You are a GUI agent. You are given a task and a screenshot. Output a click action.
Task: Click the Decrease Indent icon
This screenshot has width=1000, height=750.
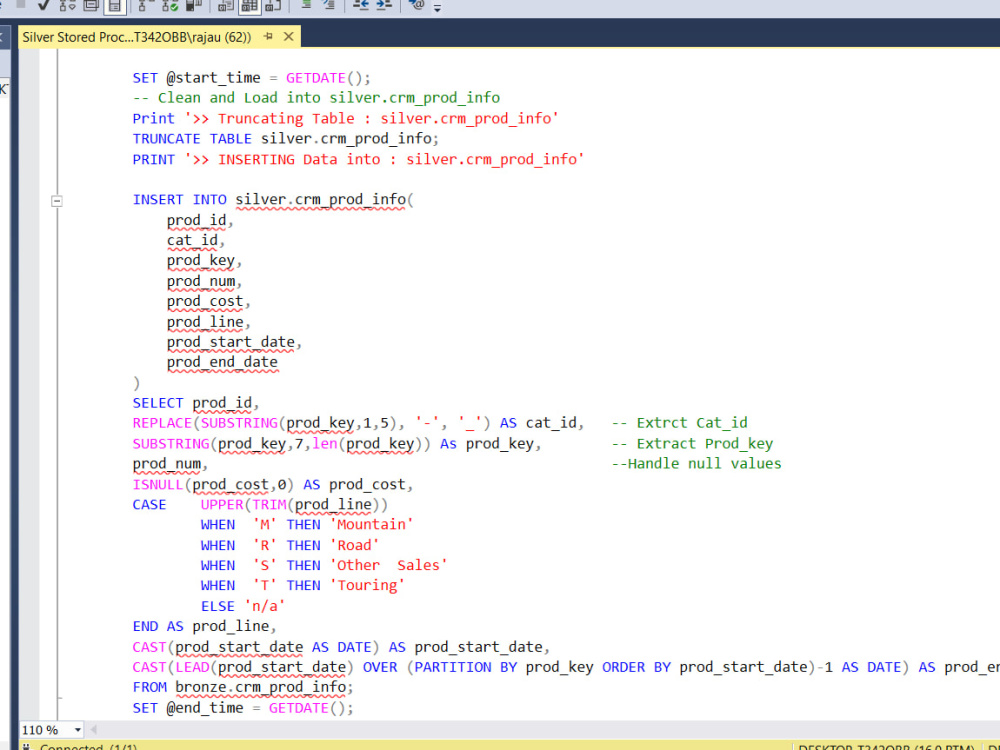click(x=361, y=5)
